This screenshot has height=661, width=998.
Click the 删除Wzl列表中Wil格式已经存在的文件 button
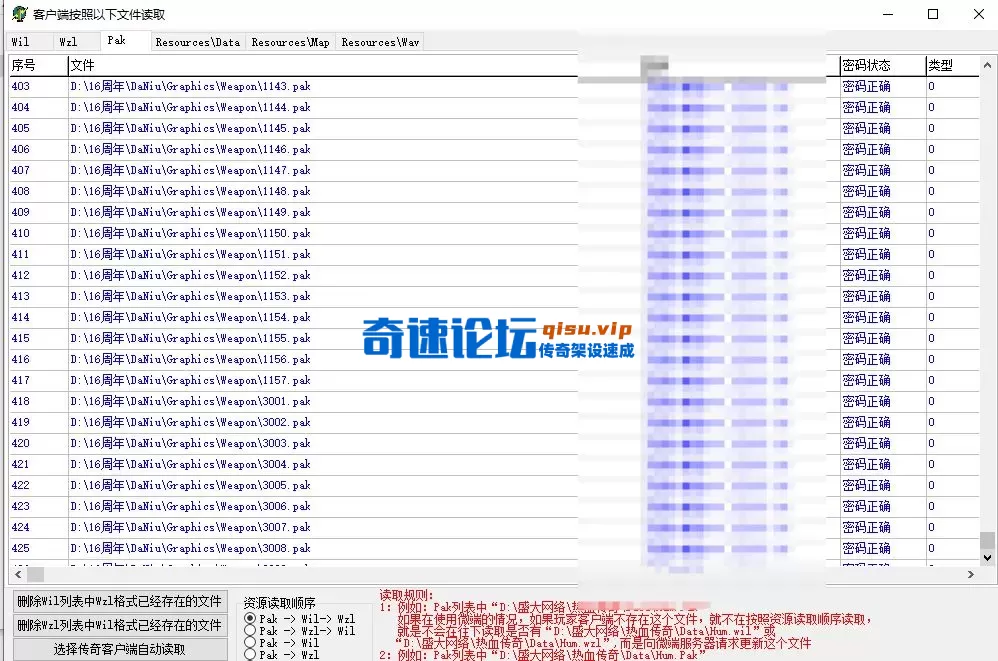pos(119,624)
